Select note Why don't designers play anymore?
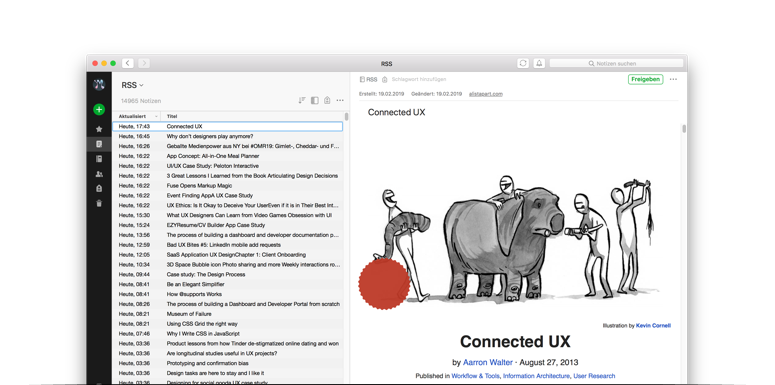The image size is (775, 385). (227, 136)
